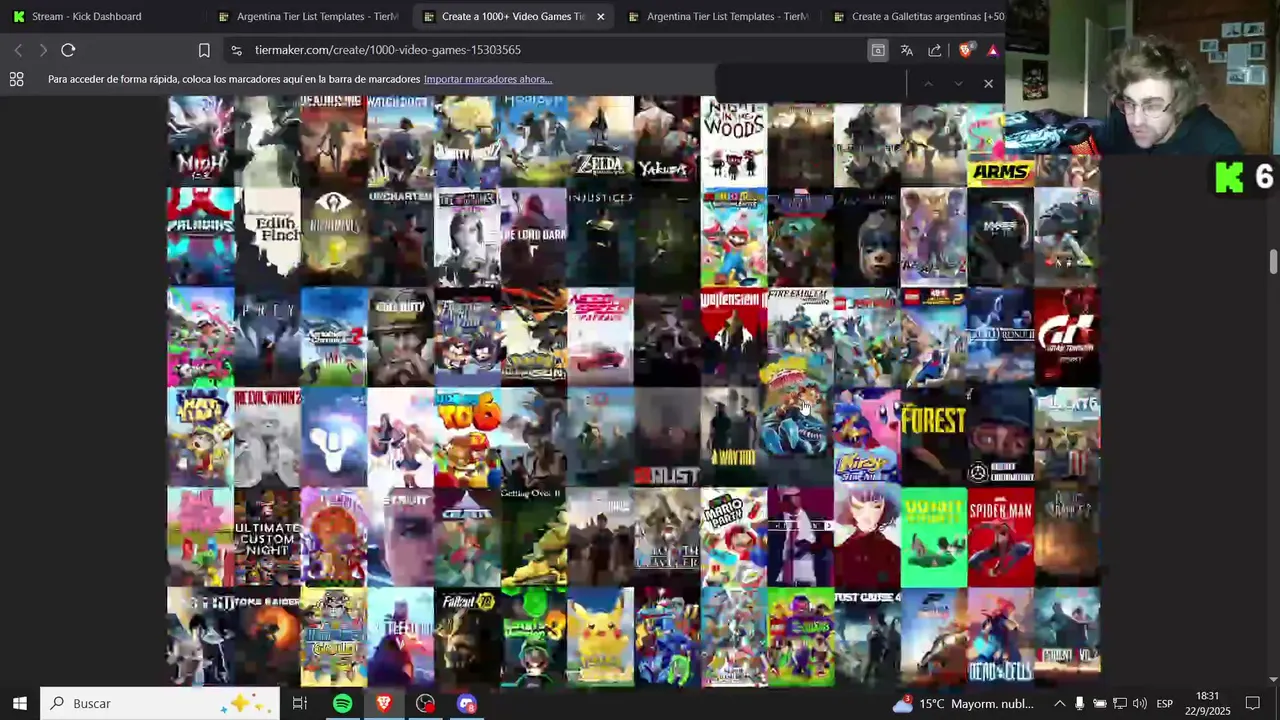Select the Spider-Man game tile
The image size is (1280, 720).
click(x=1000, y=537)
